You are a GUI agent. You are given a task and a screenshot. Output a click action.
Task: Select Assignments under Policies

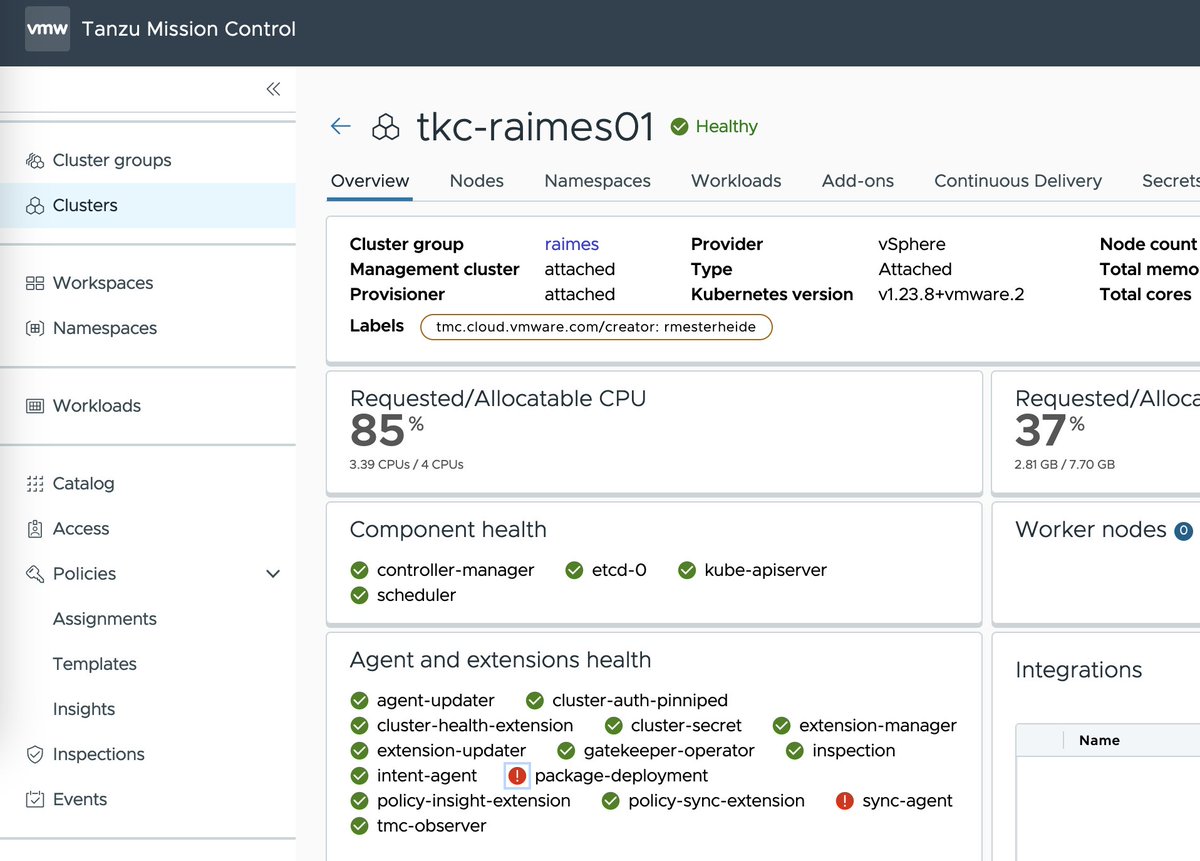(105, 619)
